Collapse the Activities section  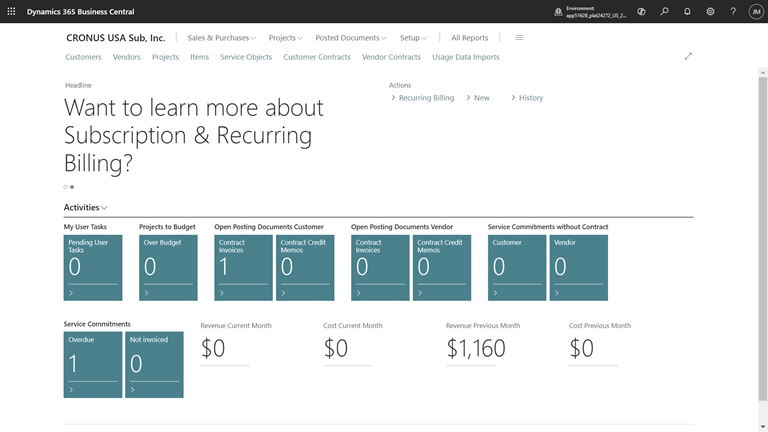click(86, 207)
